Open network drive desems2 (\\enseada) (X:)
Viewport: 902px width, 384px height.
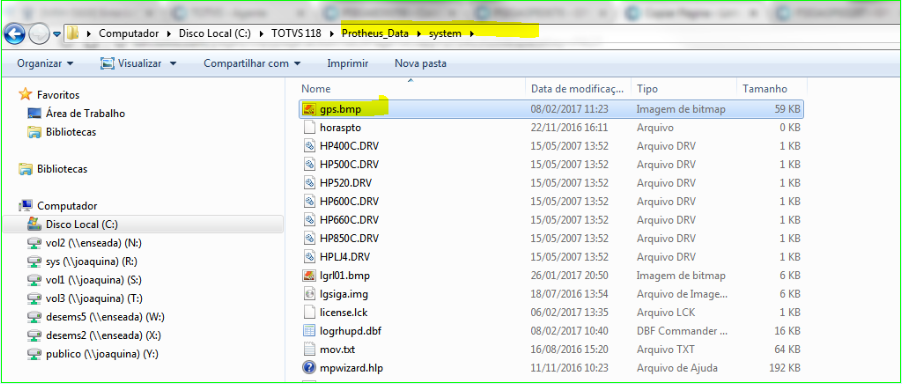(x=104, y=335)
